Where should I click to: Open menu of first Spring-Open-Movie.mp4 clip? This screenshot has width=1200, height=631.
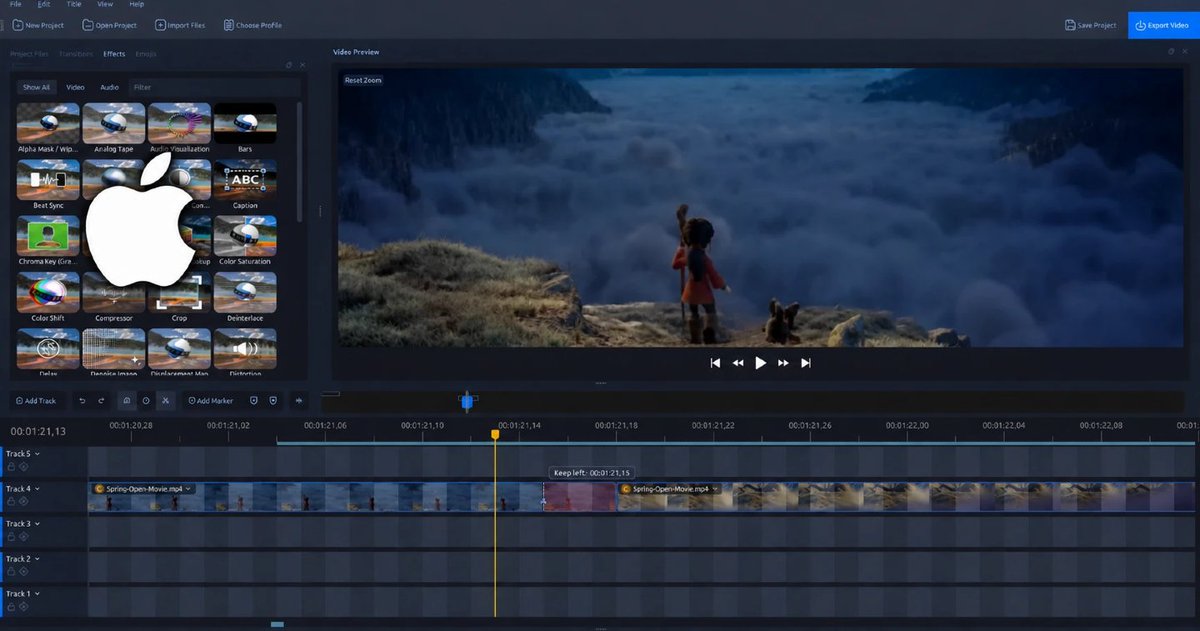tap(188, 489)
